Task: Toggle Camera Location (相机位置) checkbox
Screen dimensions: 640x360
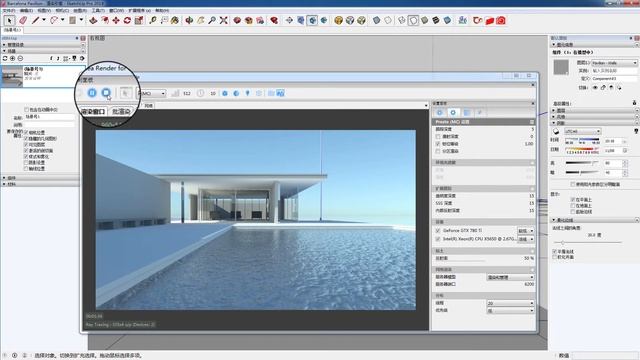Action: tap(27, 132)
